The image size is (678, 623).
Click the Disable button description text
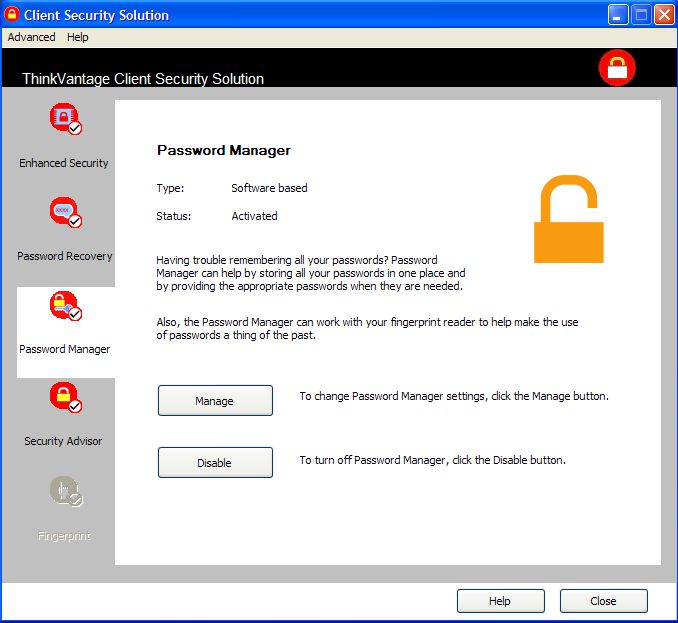432,460
